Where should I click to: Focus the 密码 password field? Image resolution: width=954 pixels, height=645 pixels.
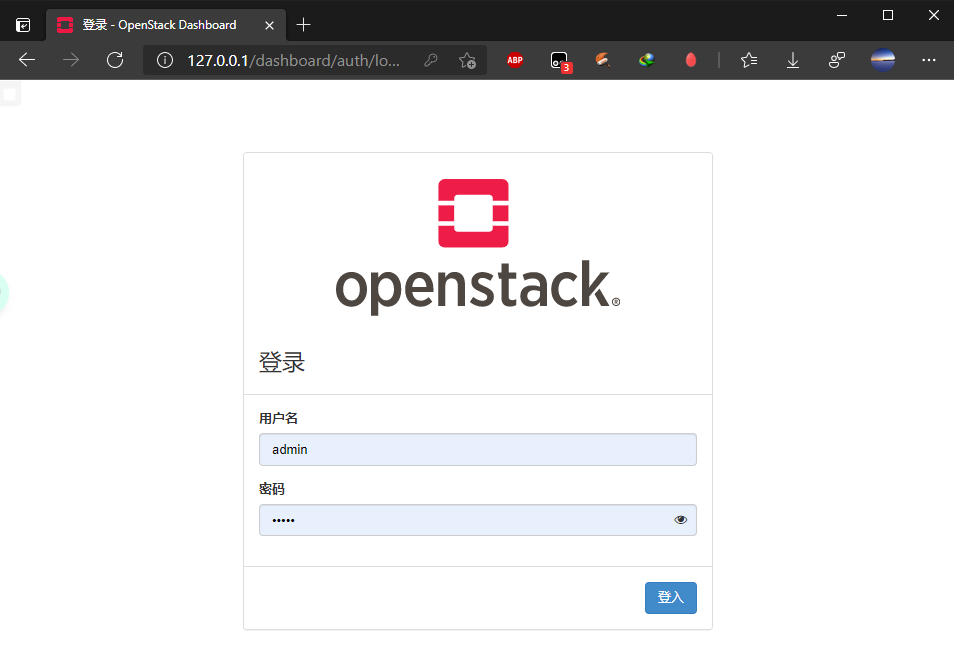(x=478, y=520)
